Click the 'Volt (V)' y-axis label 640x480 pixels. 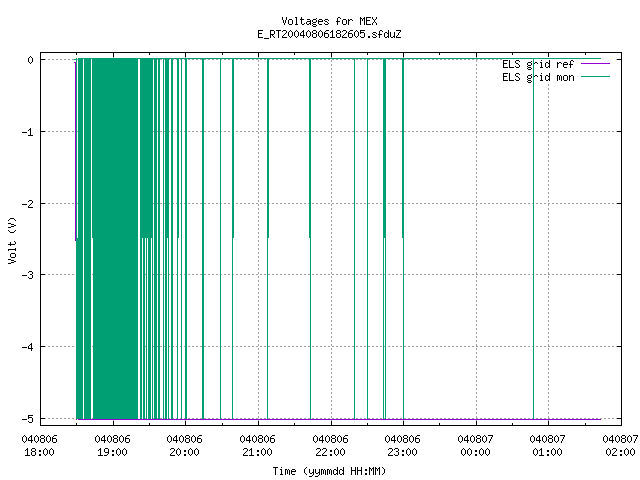pyautogui.click(x=13, y=240)
